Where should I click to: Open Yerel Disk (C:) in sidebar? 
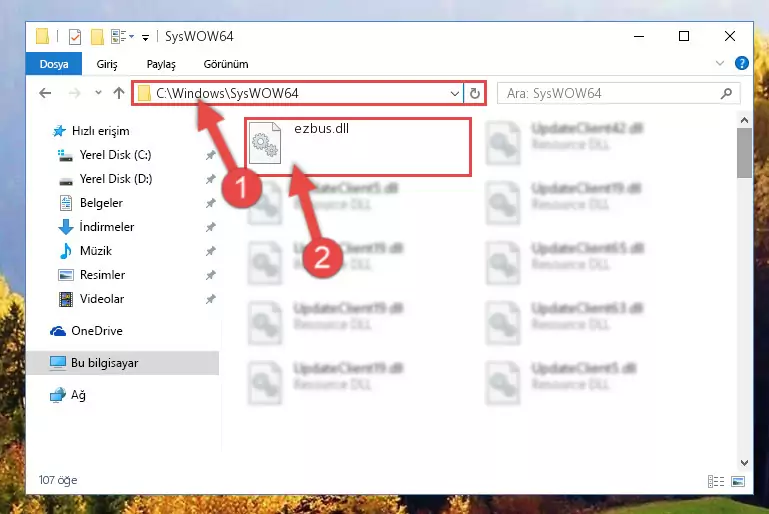click(x=115, y=155)
